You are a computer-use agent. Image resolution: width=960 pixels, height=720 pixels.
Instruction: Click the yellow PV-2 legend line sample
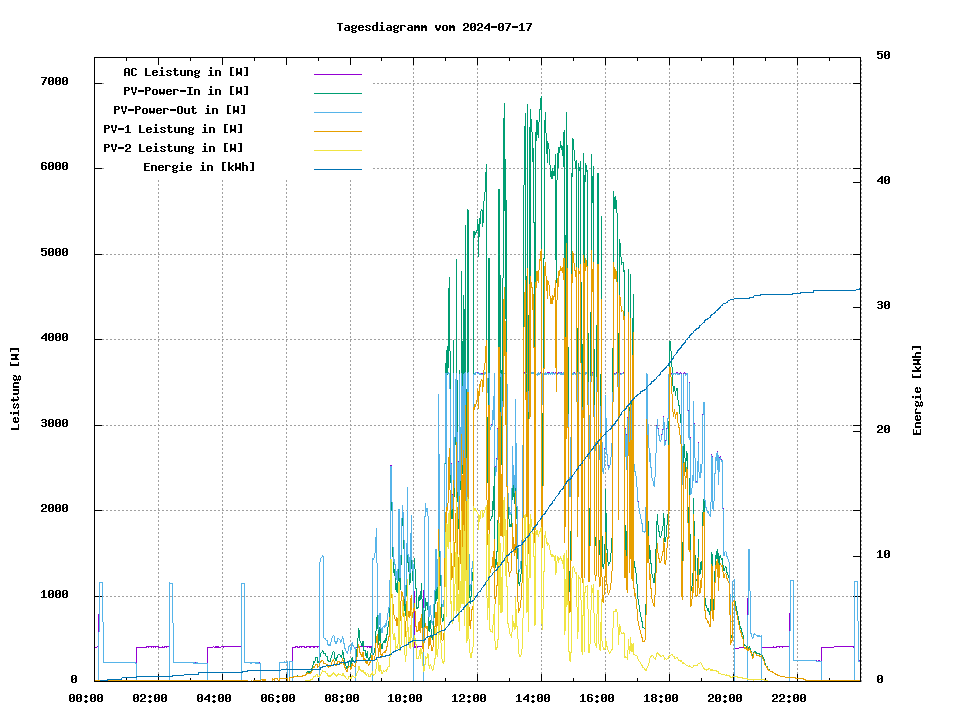337,150
